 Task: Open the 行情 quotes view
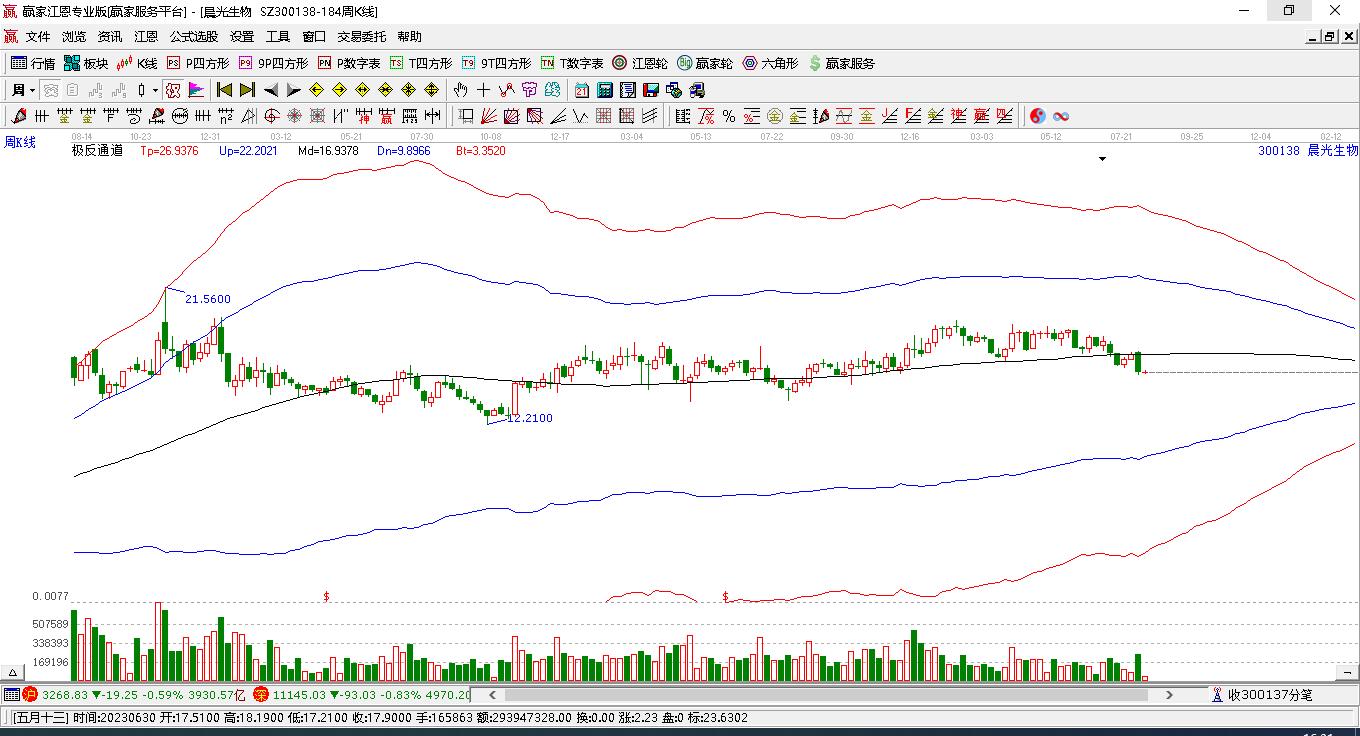click(32, 63)
